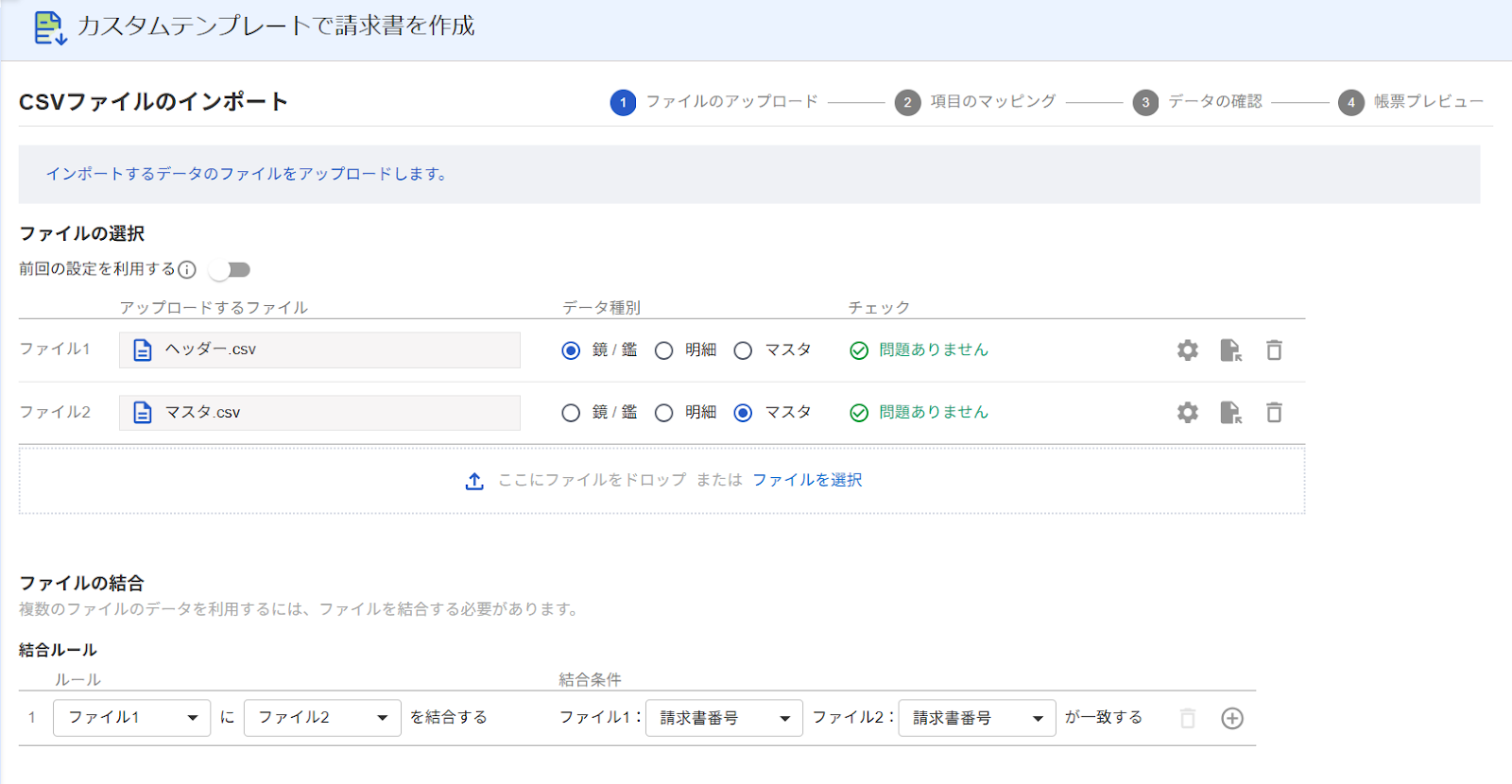Toggle the 前回の設定を利用する switch
Image resolution: width=1512 pixels, height=784 pixels.
click(230, 270)
